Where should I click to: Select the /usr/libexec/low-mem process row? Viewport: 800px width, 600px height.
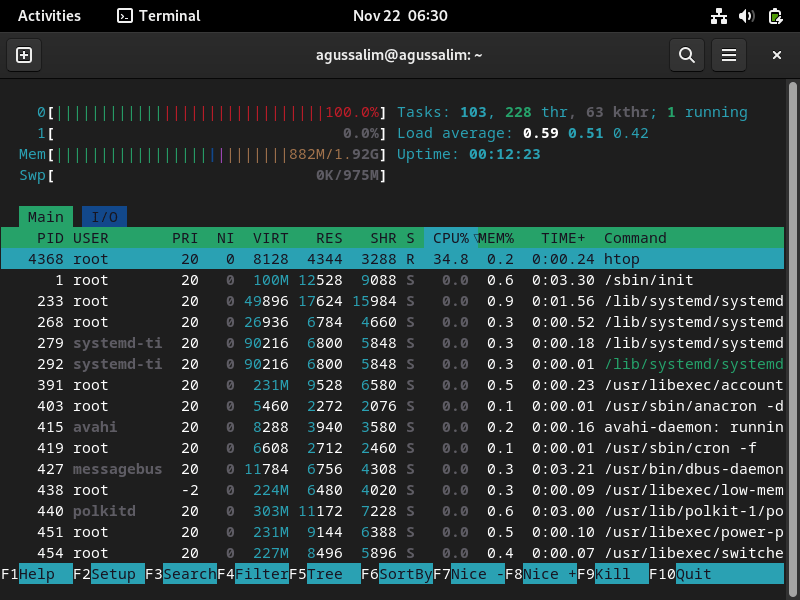392,490
